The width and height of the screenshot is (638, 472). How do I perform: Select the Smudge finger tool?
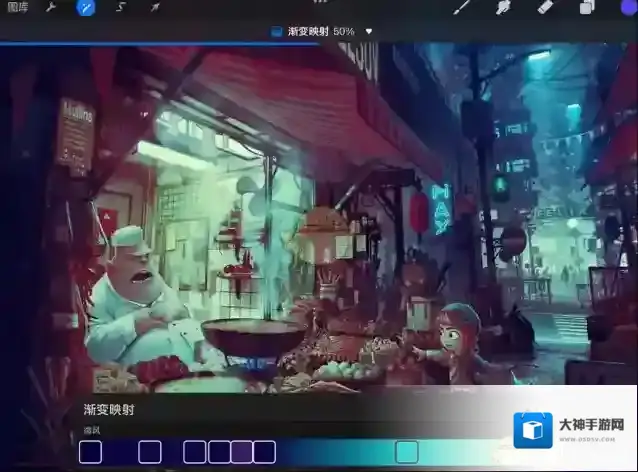(x=503, y=7)
